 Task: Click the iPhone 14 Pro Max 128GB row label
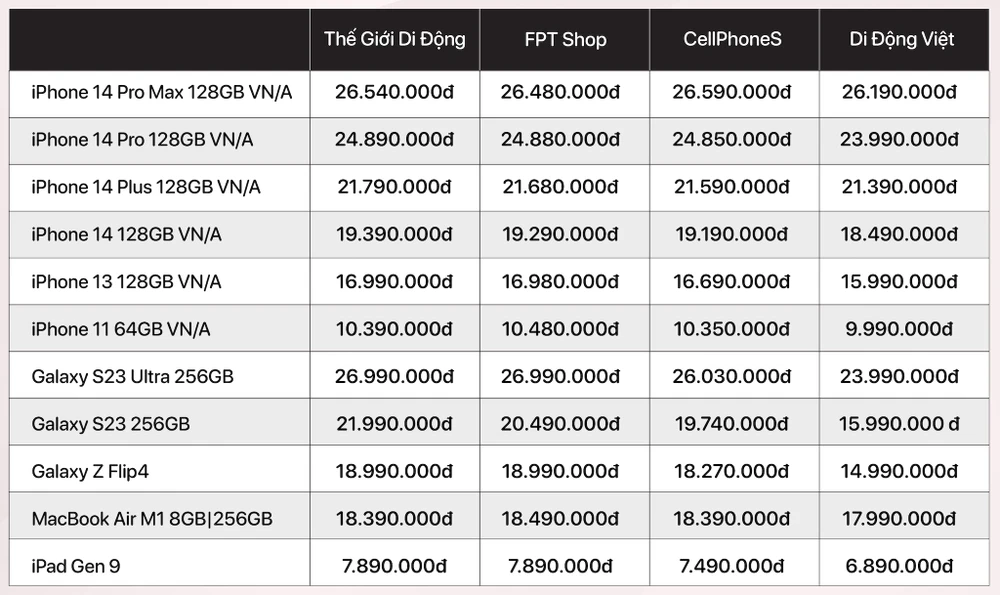[162, 93]
